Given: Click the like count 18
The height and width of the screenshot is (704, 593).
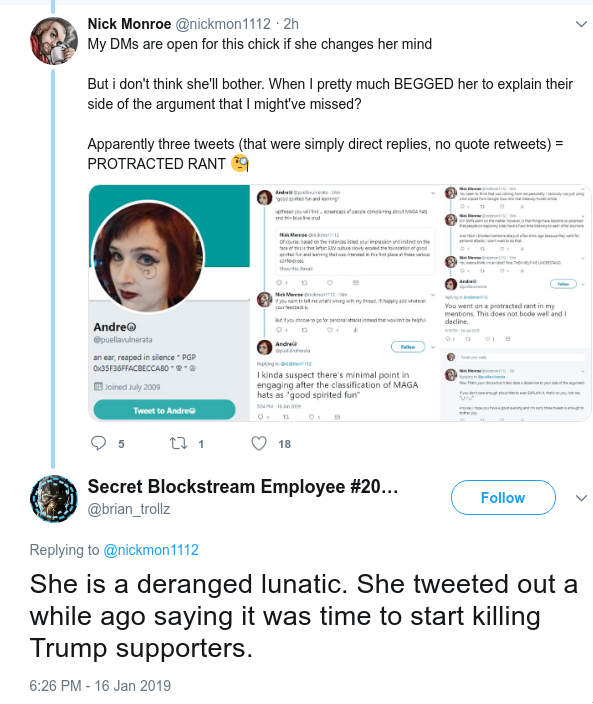Looking at the screenshot, I should click(284, 444).
